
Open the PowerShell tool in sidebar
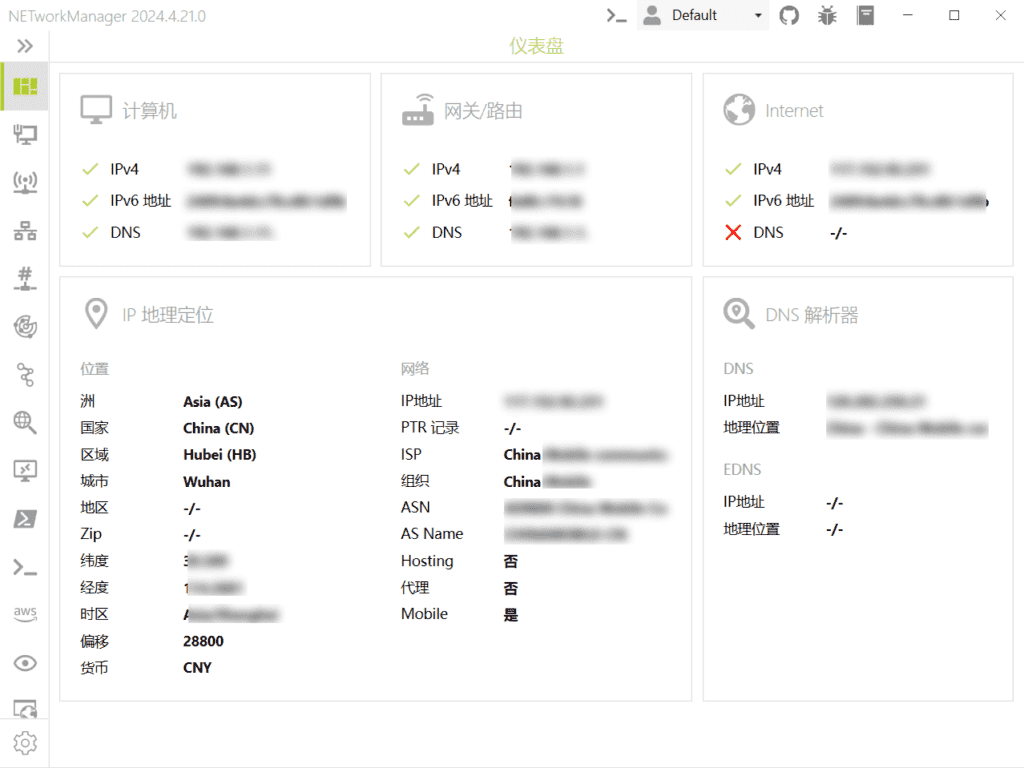(25, 518)
